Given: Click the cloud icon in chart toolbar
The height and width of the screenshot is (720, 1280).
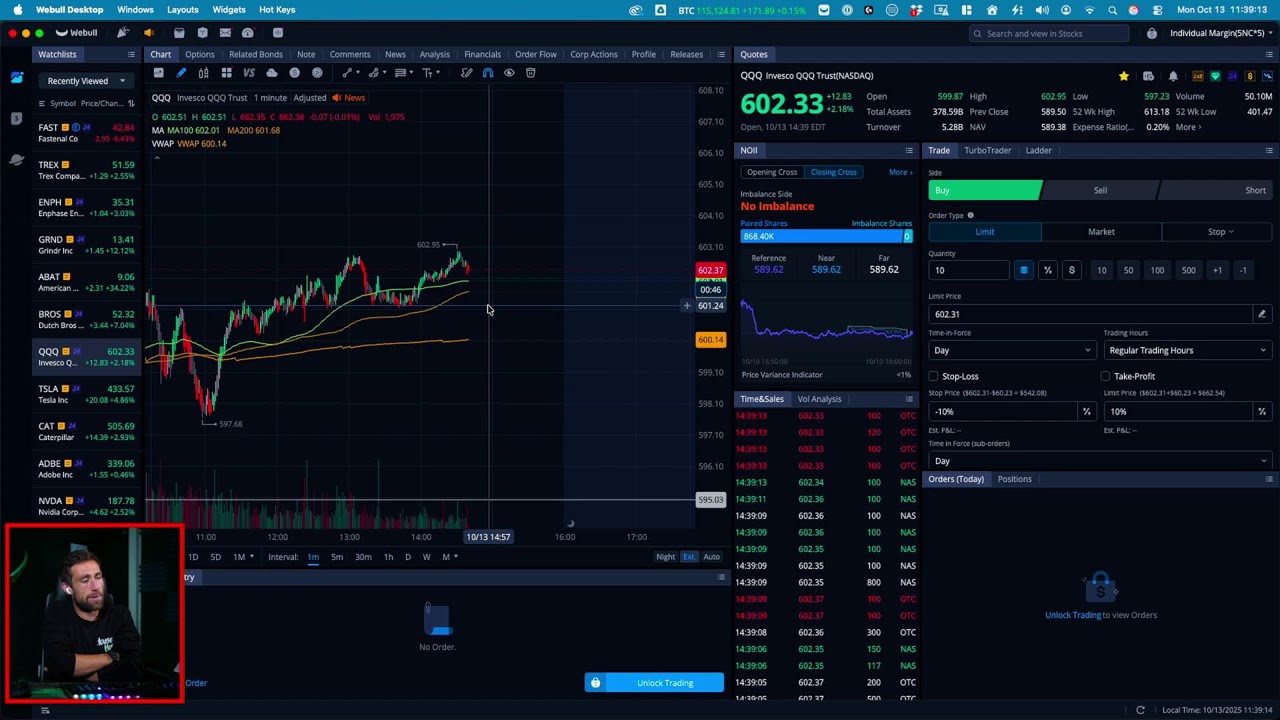Looking at the screenshot, I should click(272, 73).
